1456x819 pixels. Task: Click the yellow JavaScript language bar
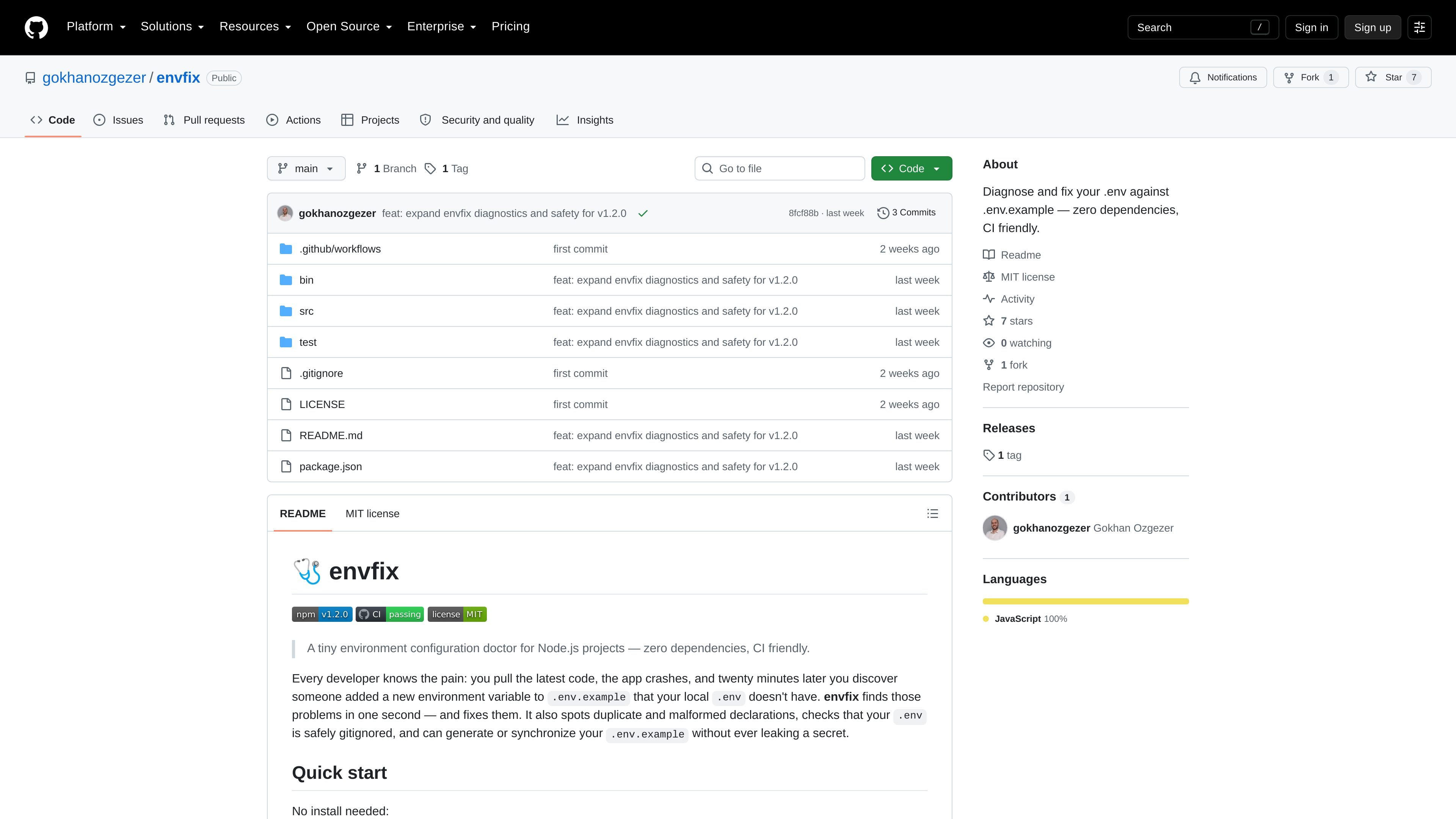point(1086,601)
